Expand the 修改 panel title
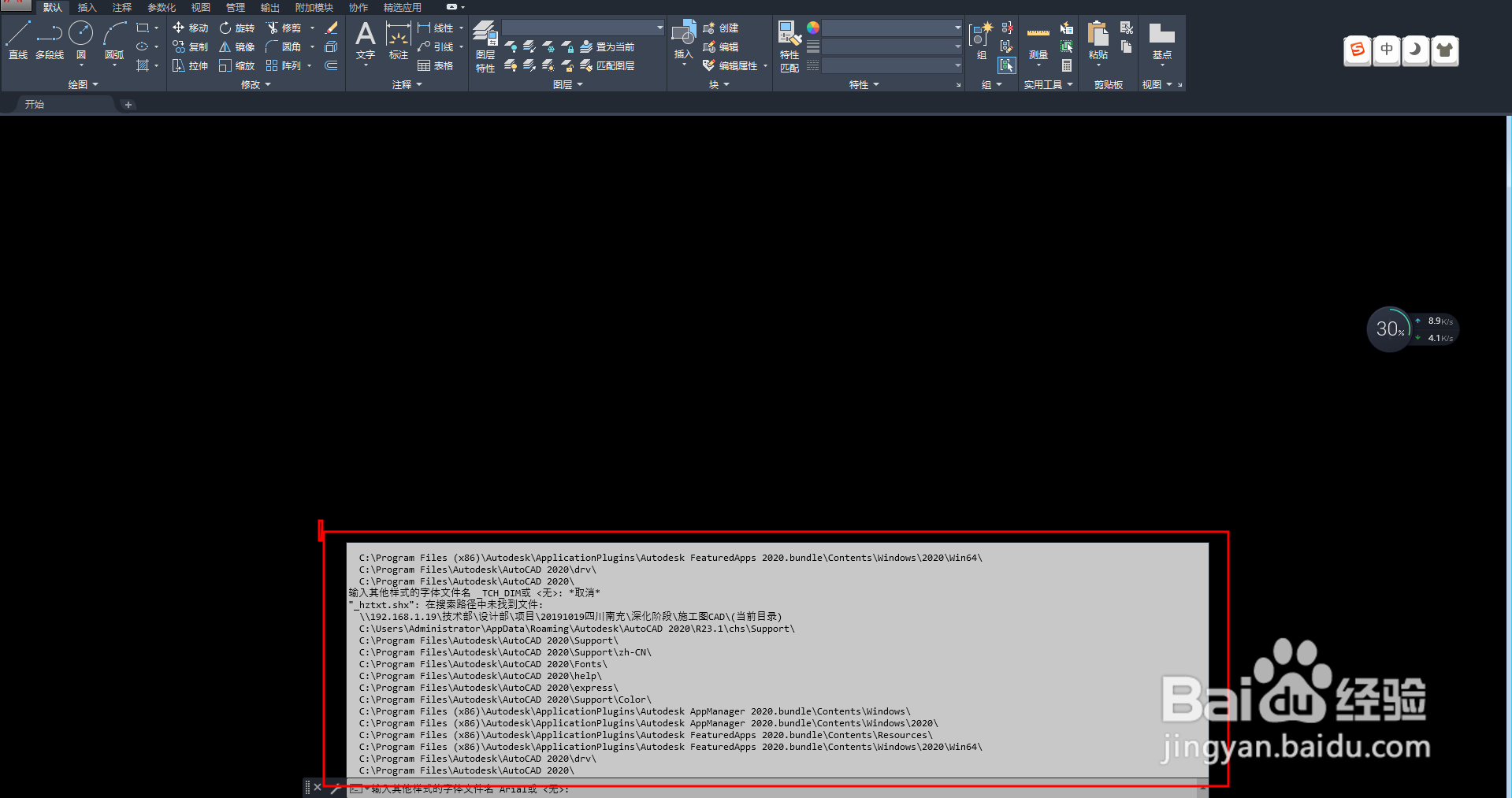The width and height of the screenshot is (1512, 798). coord(255,84)
